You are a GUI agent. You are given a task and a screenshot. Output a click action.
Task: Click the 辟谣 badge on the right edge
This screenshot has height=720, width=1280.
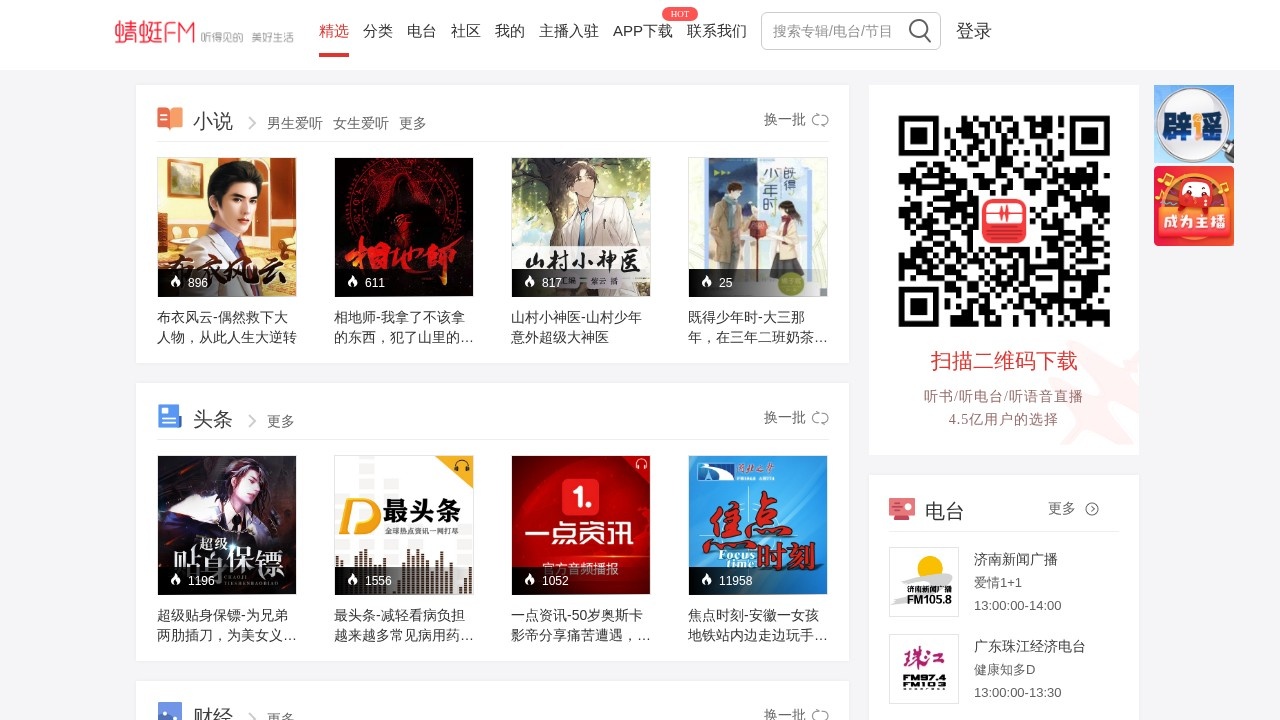point(1193,123)
